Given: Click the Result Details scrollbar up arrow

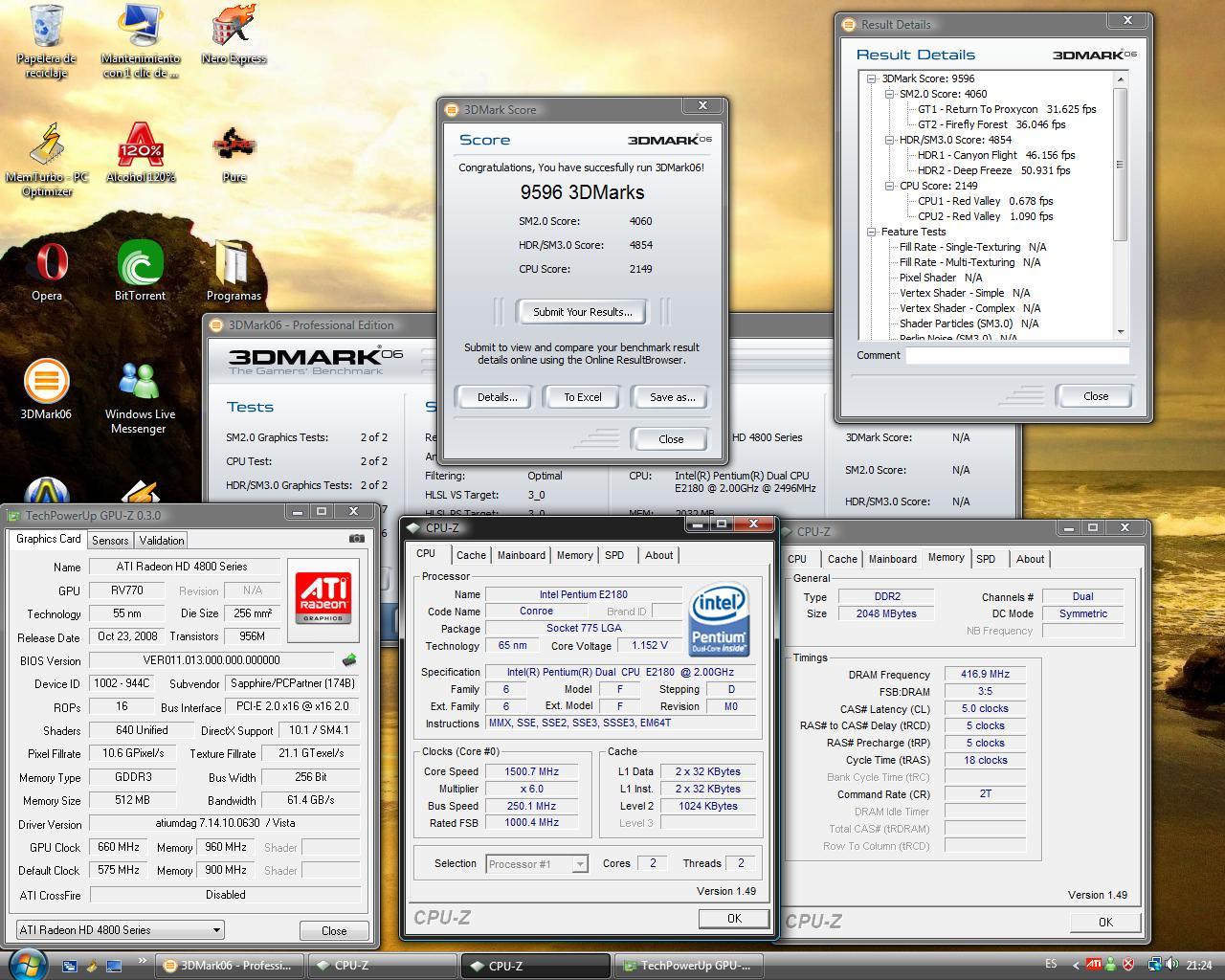Looking at the screenshot, I should click(x=1121, y=79).
